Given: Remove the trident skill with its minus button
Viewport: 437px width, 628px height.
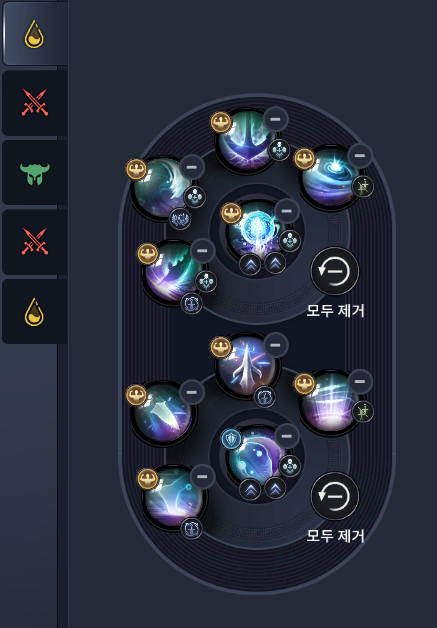Looking at the screenshot, I should [275, 119].
